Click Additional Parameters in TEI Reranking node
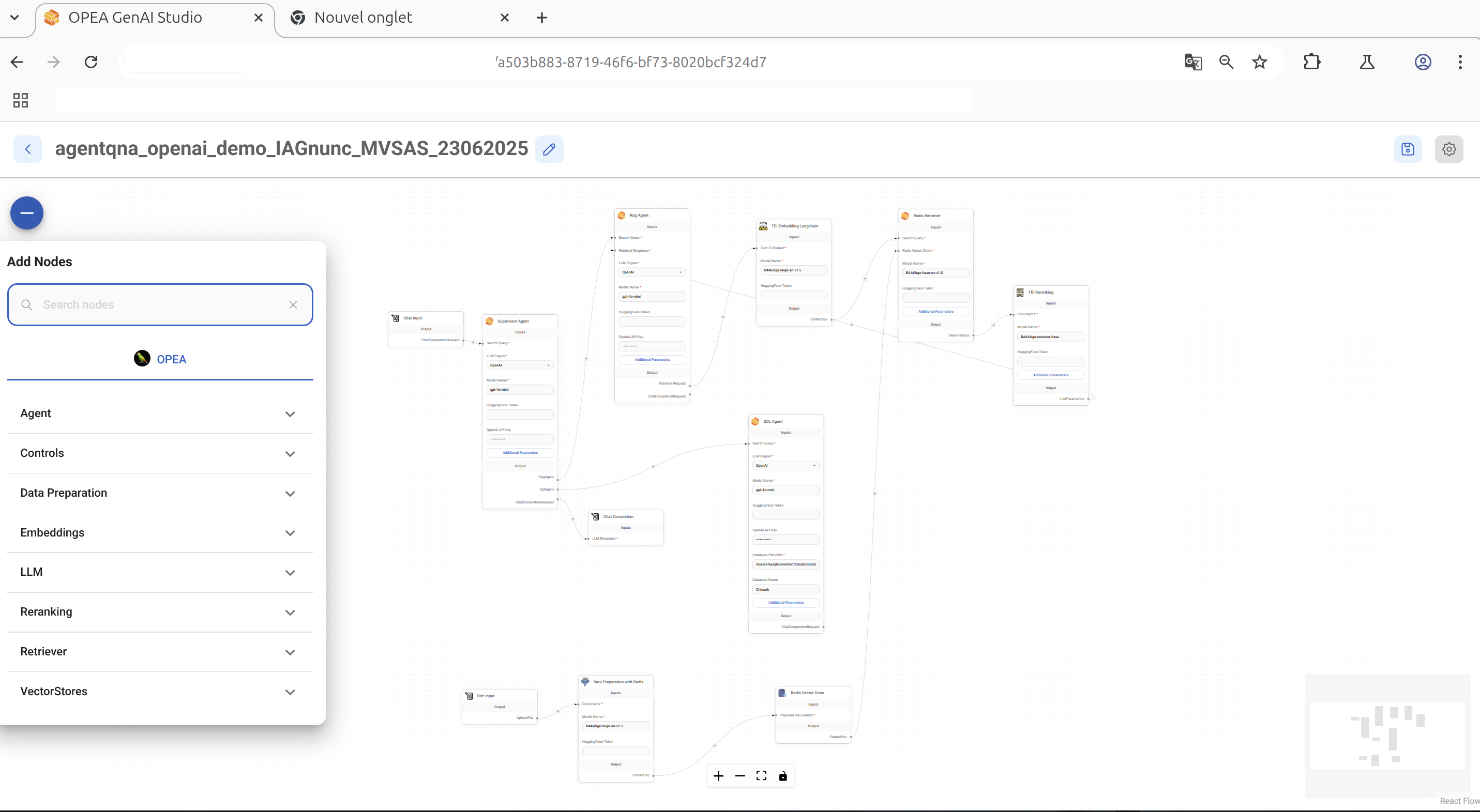This screenshot has width=1480, height=812. click(x=1051, y=375)
